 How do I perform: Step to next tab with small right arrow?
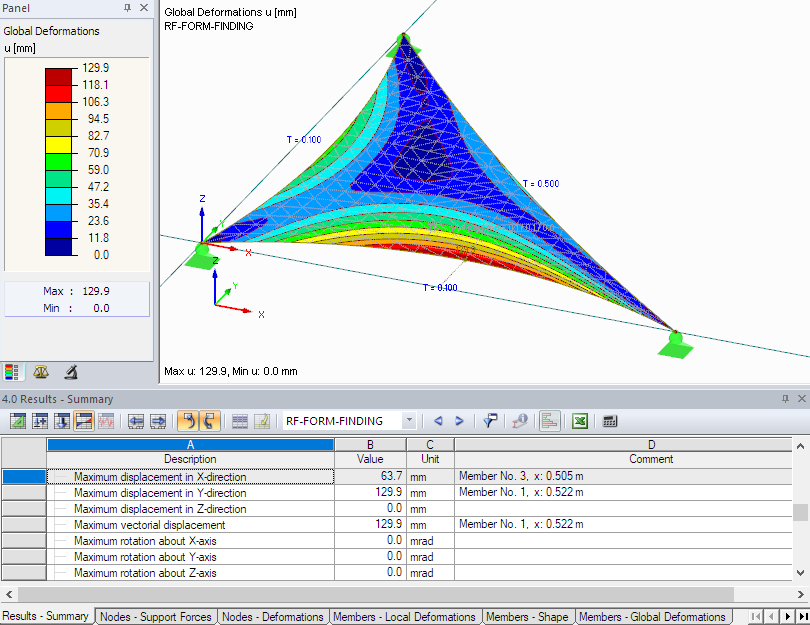[787, 616]
